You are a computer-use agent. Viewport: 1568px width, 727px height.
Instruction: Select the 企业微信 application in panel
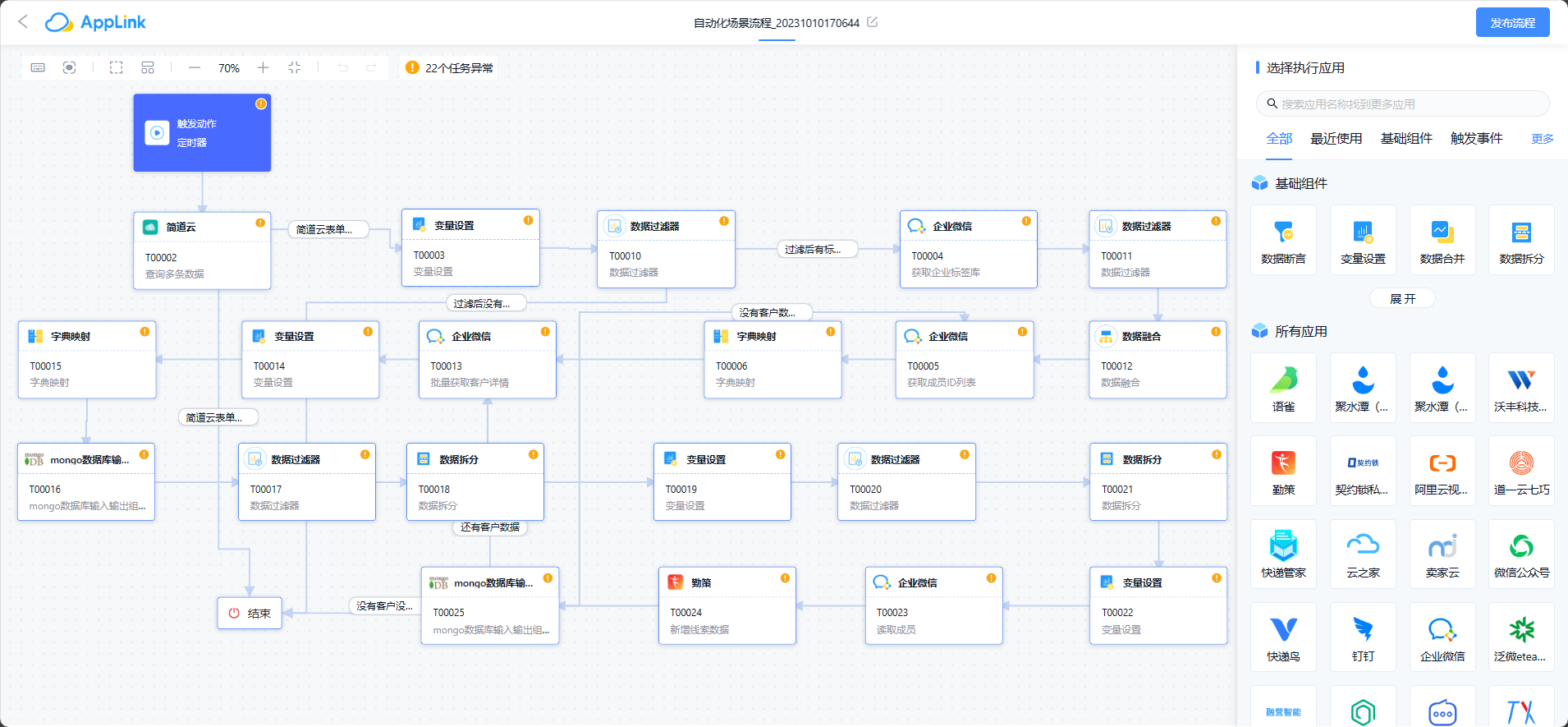pyautogui.click(x=1442, y=637)
